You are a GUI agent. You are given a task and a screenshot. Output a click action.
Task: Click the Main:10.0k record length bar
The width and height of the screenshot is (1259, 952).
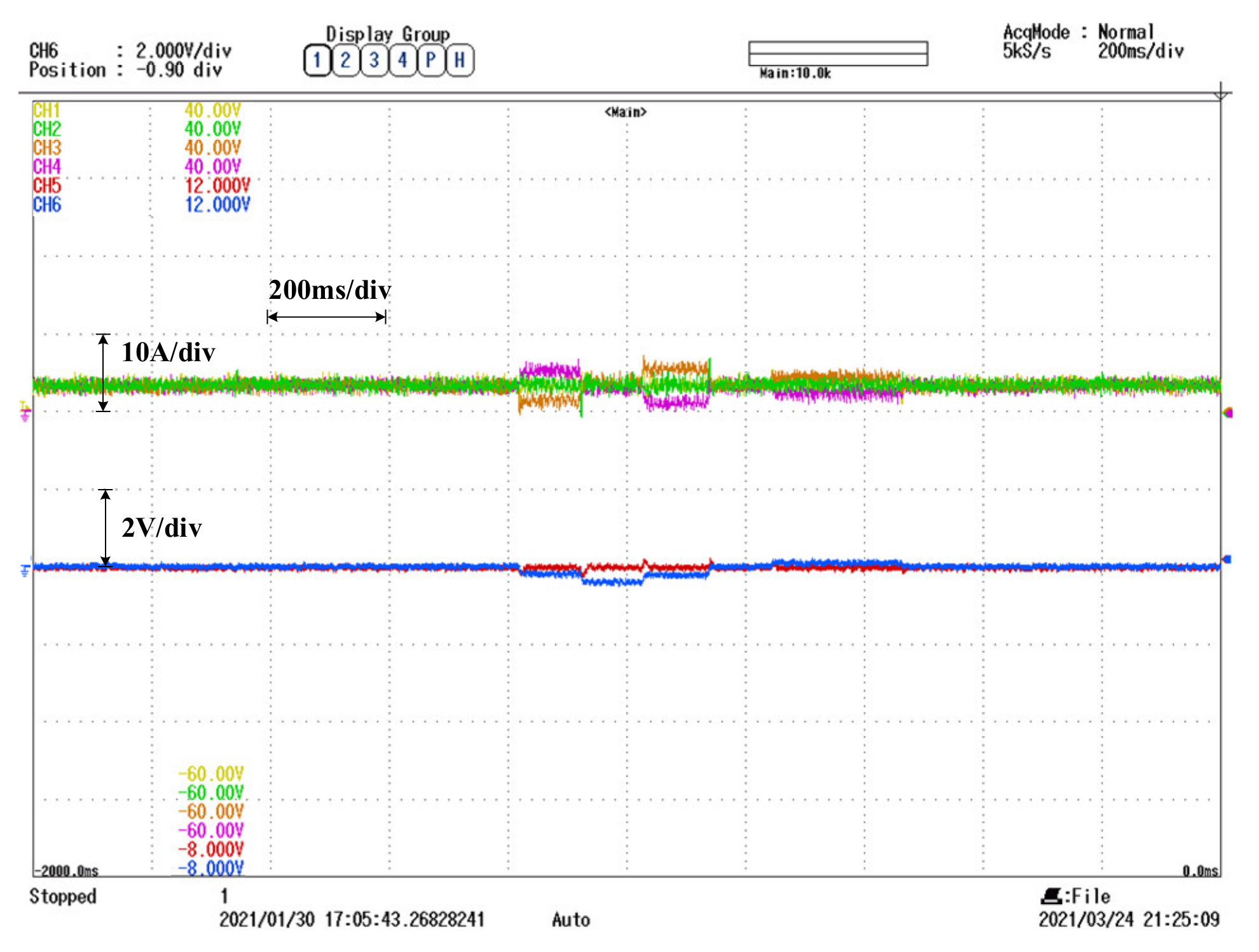click(837, 53)
